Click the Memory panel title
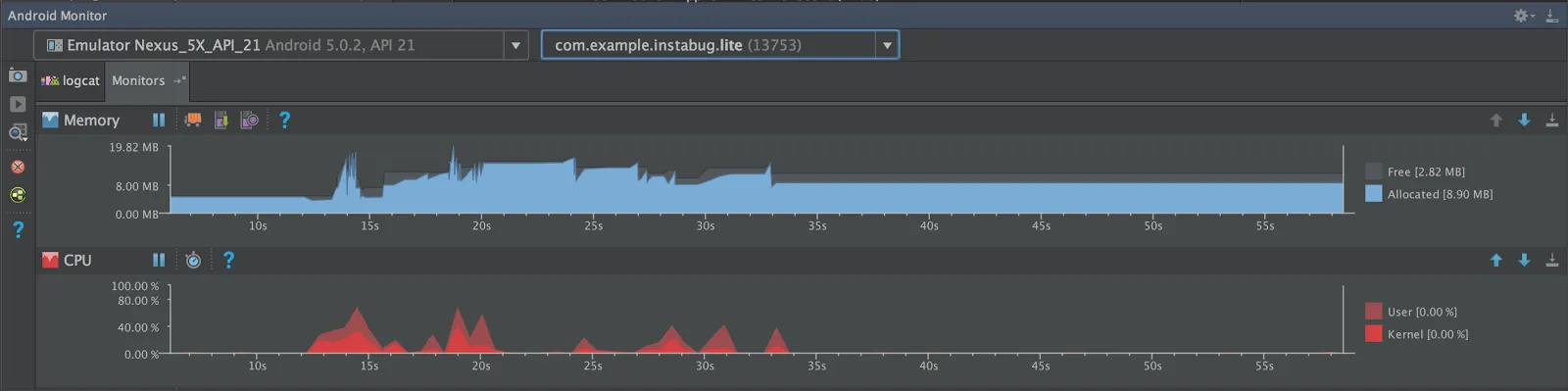 [91, 120]
